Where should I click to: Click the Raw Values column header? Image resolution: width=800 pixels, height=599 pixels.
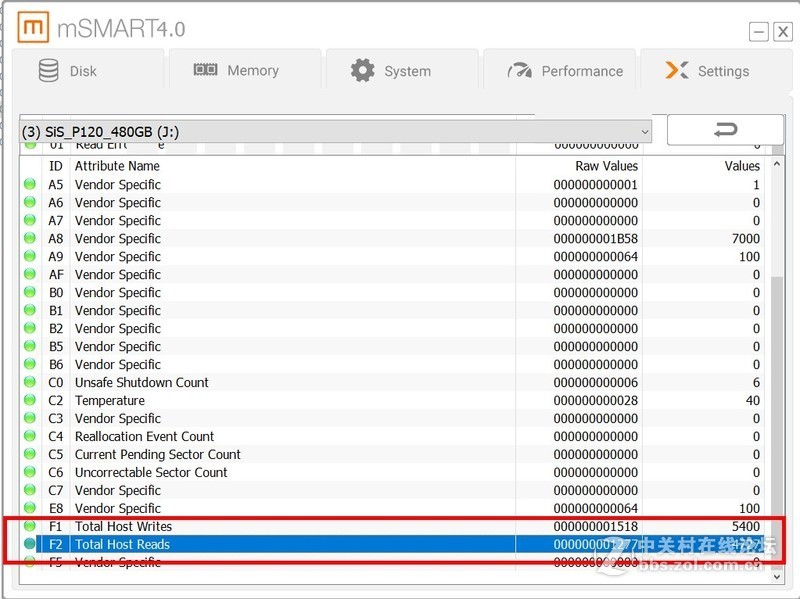point(606,166)
